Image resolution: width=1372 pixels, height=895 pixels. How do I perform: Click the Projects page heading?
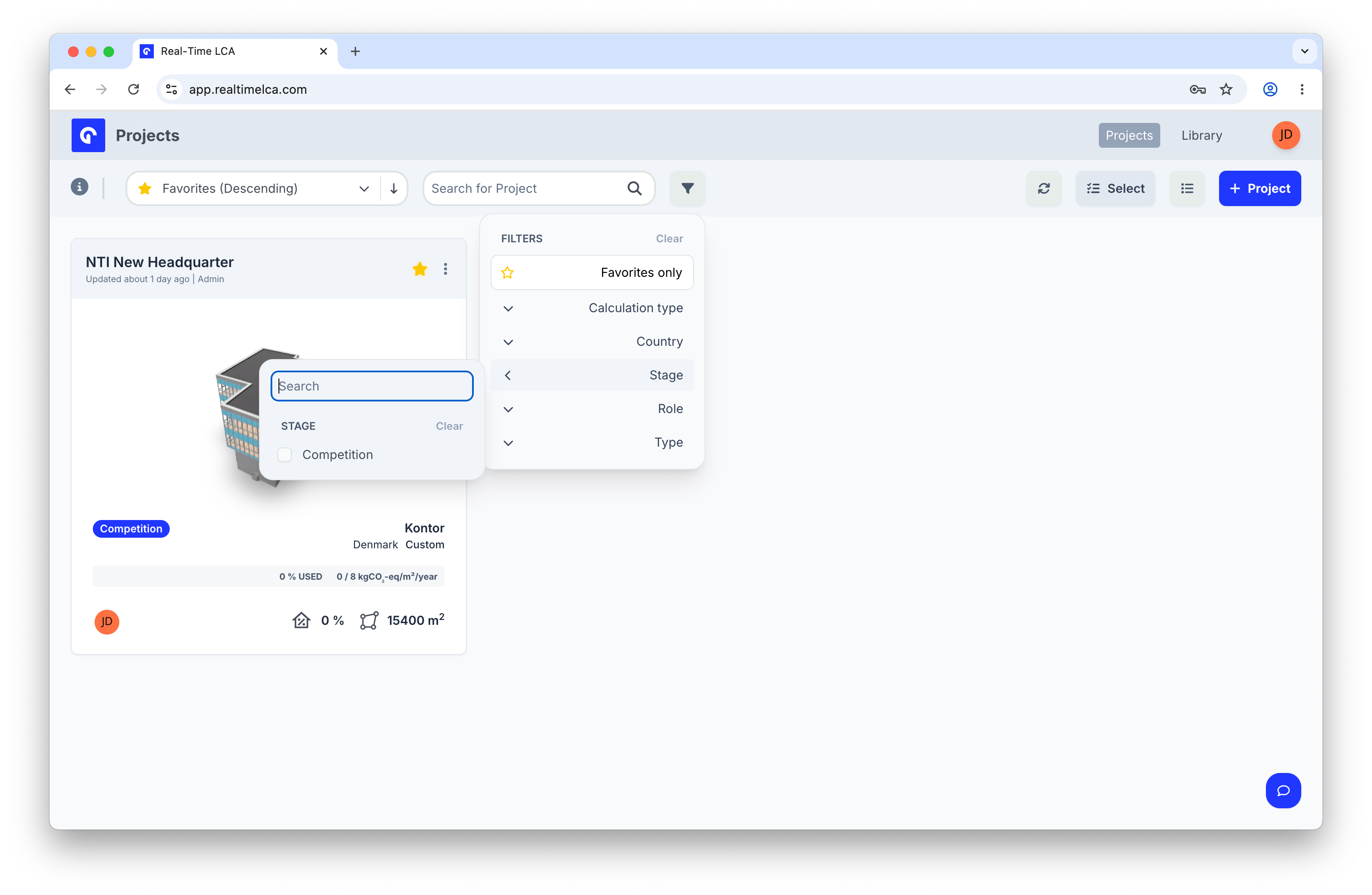pyautogui.click(x=147, y=135)
